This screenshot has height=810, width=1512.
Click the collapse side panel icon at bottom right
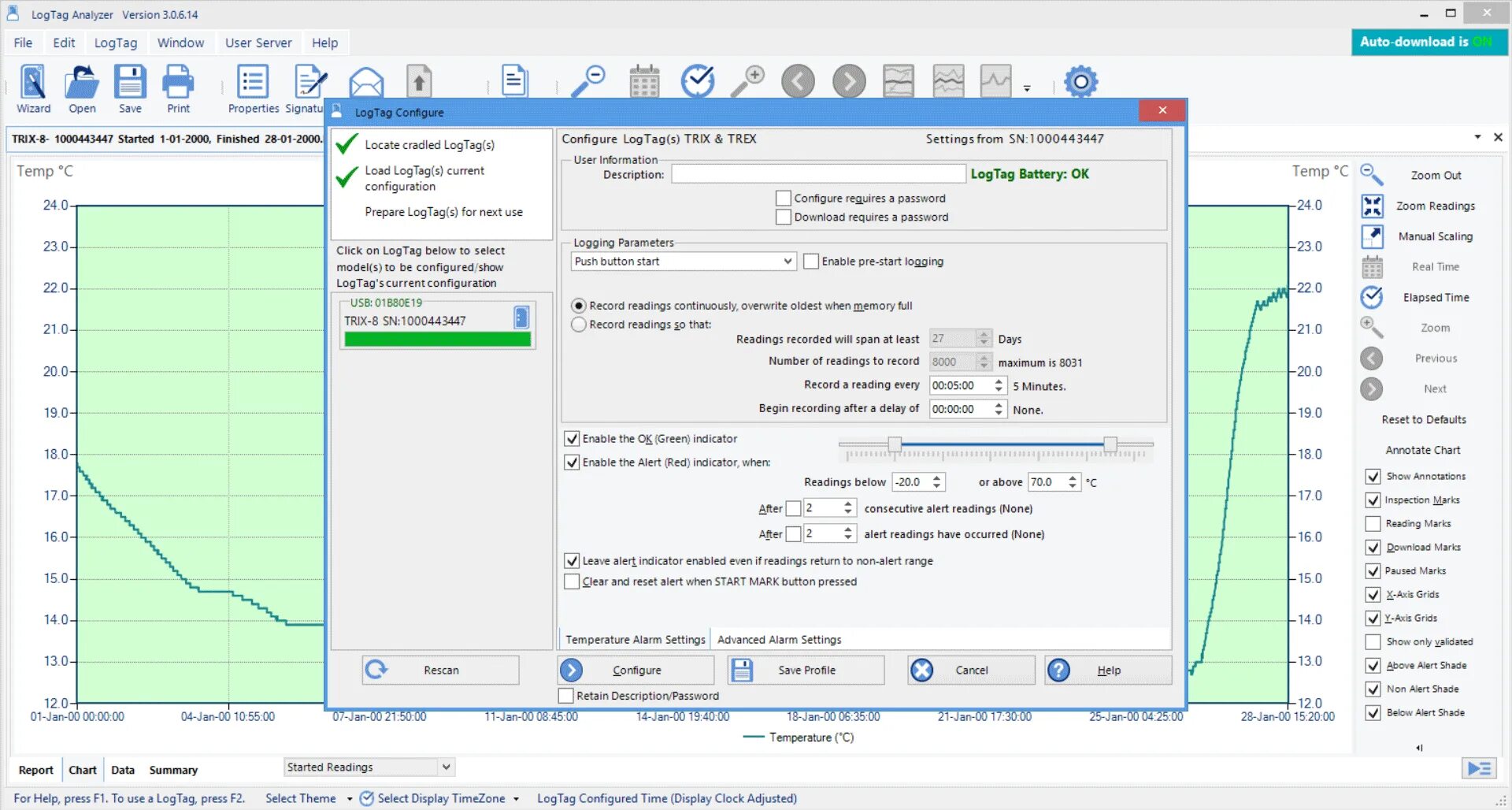click(1480, 768)
